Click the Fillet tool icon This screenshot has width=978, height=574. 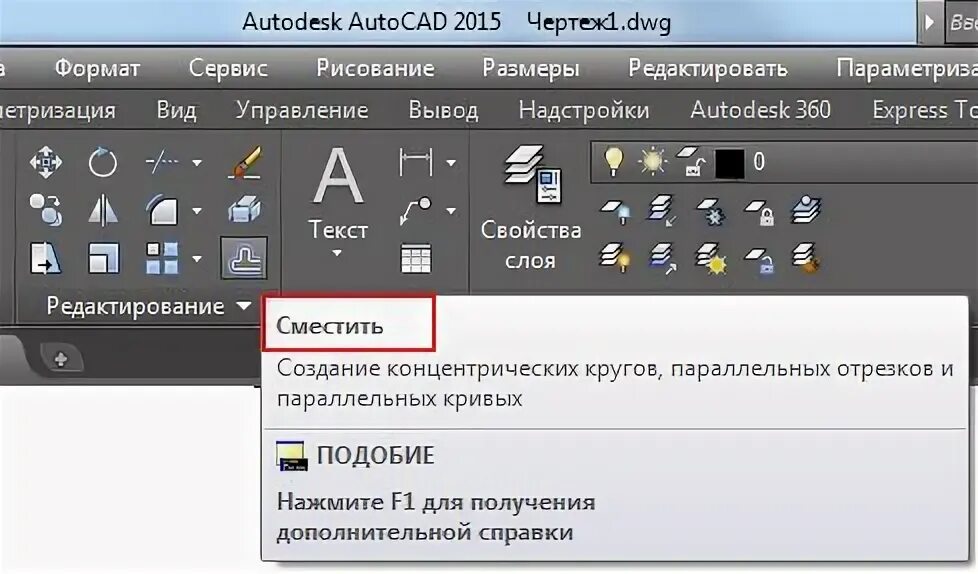[162, 210]
